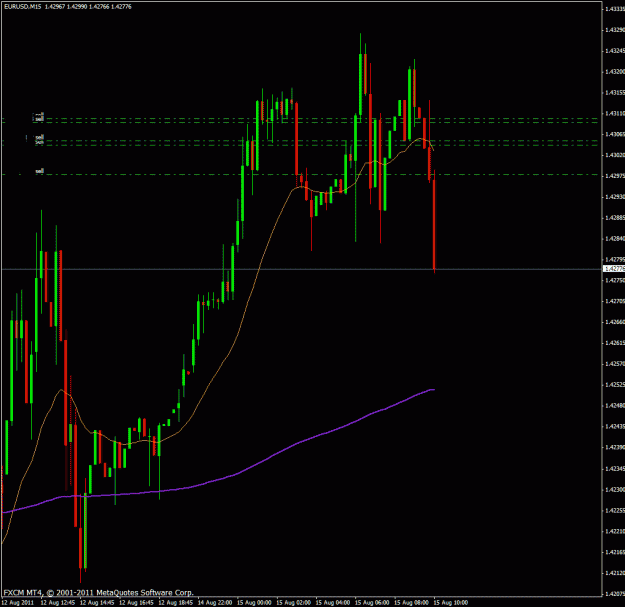
Task: Select the lowest sell order label near 1.42975
Action: pos(39,171)
